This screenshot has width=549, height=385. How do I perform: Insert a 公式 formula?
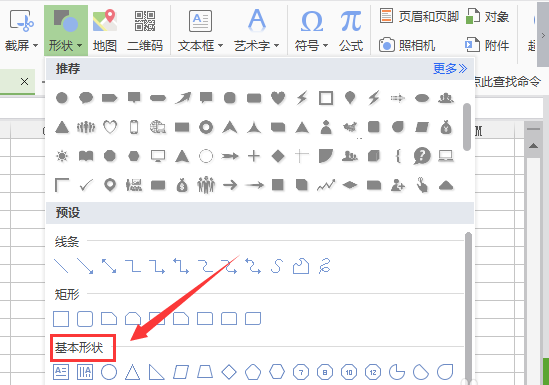(x=351, y=30)
